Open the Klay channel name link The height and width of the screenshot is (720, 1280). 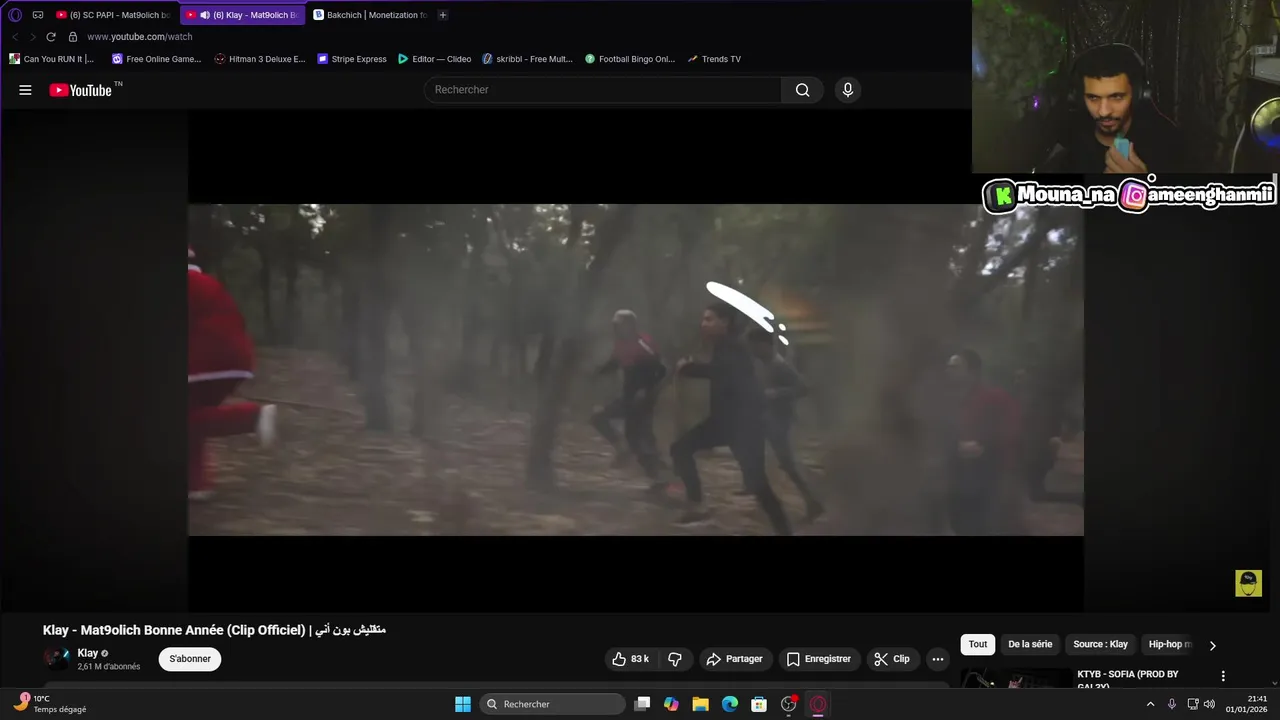point(88,653)
